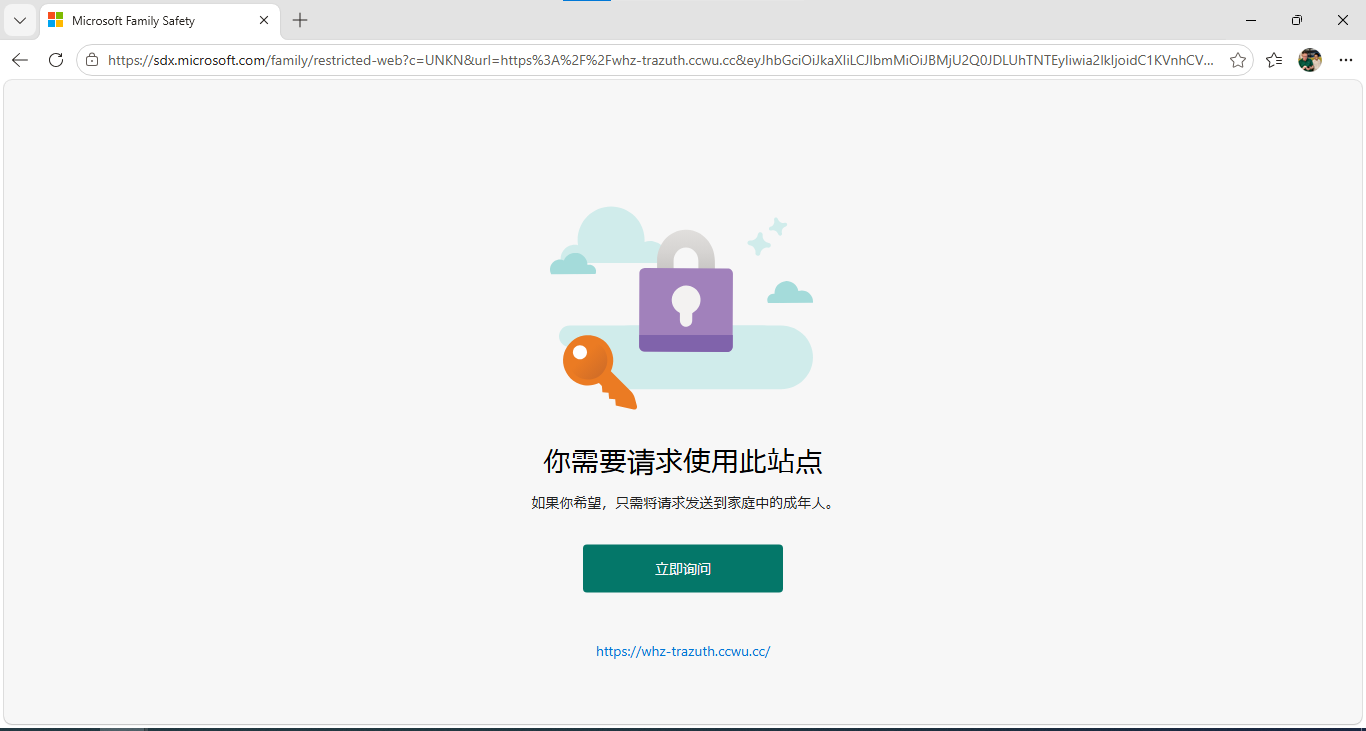This screenshot has height=731, width=1366.
Task: Open the Favorites list icon
Action: [x=1274, y=60]
